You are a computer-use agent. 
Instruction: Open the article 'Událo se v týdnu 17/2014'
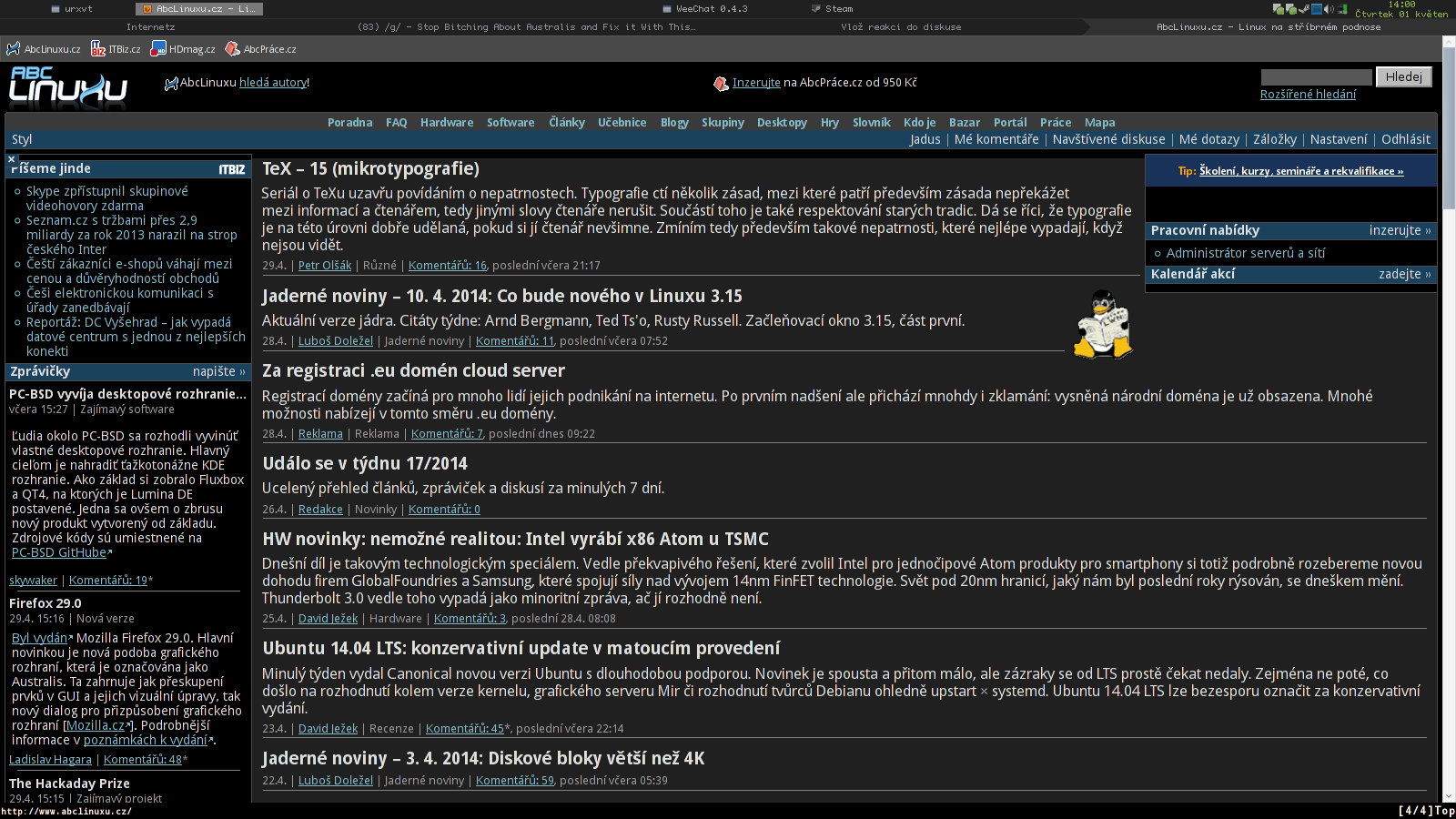point(365,464)
